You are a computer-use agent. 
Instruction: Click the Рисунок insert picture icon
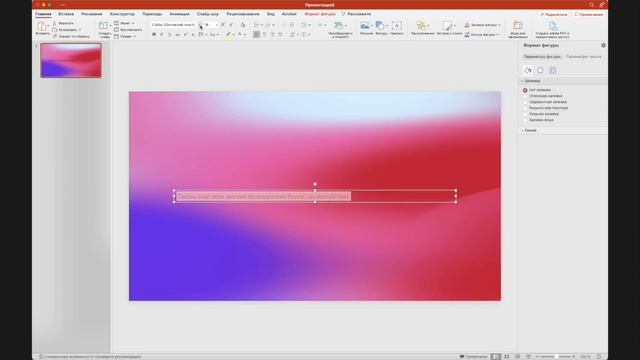pyautogui.click(x=365, y=26)
